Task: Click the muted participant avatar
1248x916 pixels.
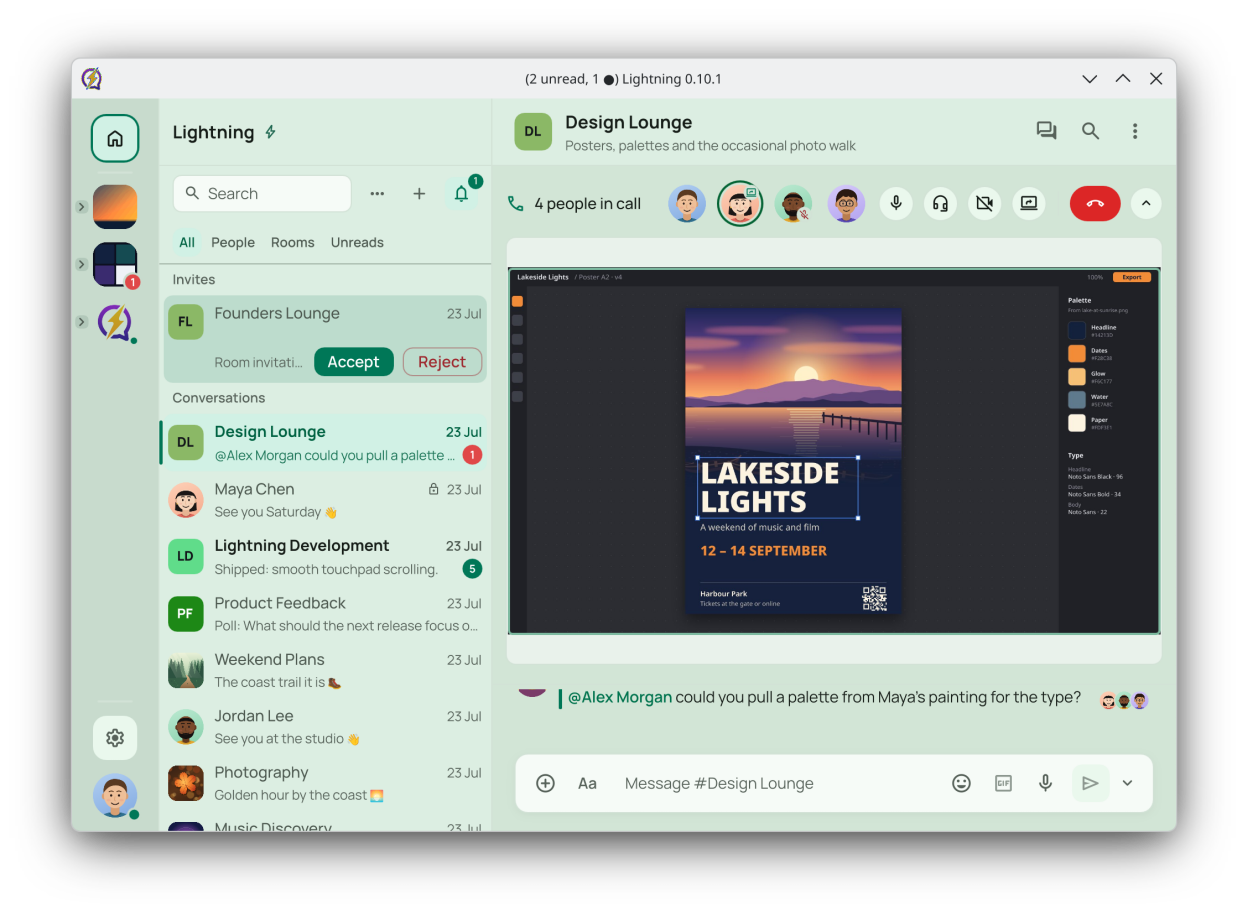Action: pos(793,204)
